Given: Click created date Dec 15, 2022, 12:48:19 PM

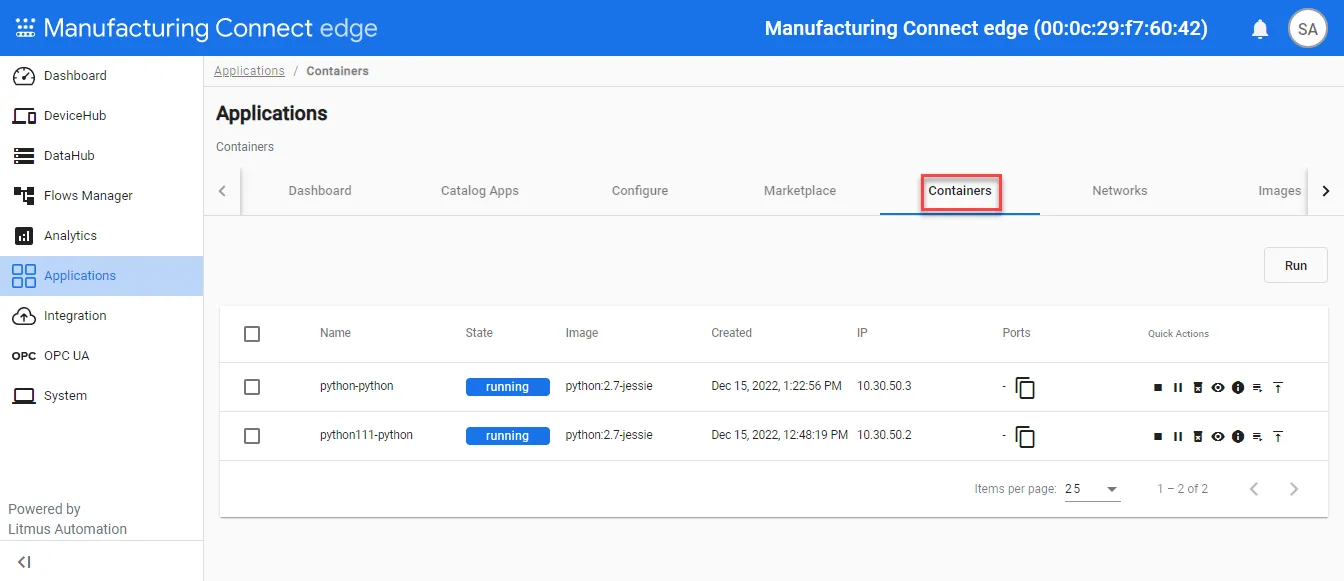Looking at the screenshot, I should tap(779, 435).
